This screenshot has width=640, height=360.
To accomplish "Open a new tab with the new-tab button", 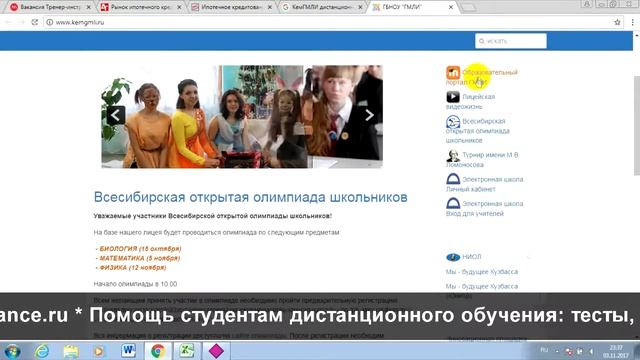I will [x=469, y=7].
